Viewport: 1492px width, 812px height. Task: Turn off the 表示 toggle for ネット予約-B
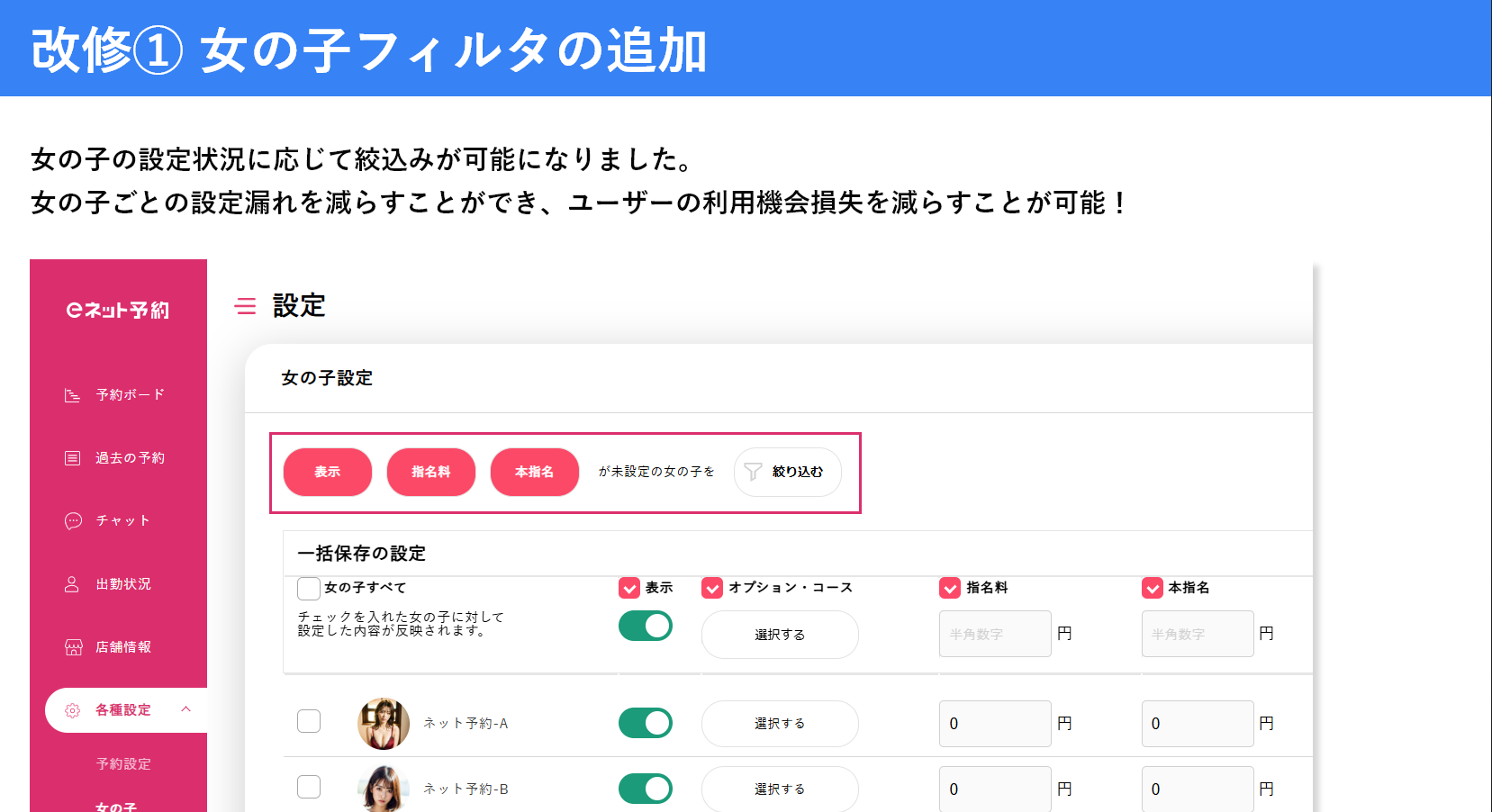point(645,788)
